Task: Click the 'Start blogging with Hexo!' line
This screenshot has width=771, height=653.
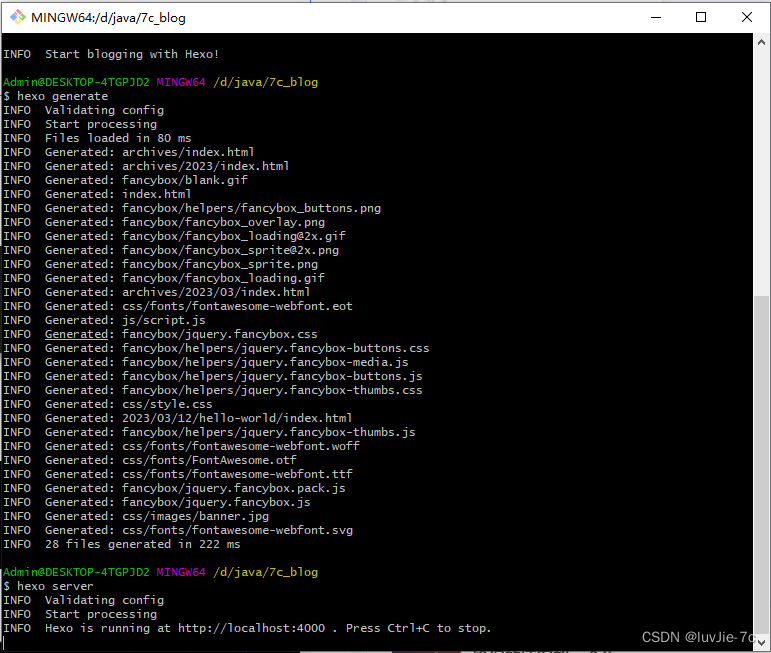Action: 111,54
